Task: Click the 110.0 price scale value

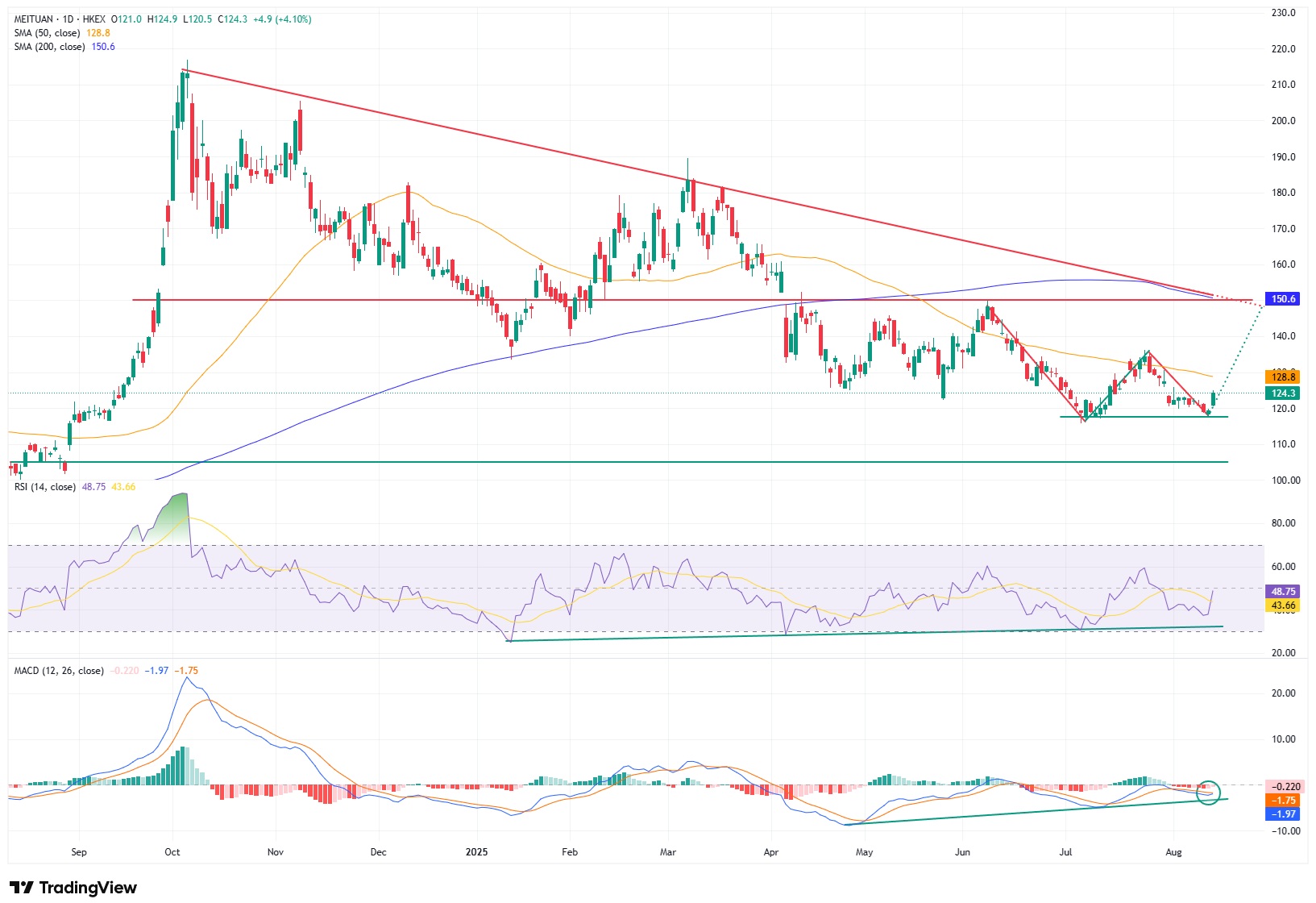Action: [x=1283, y=444]
